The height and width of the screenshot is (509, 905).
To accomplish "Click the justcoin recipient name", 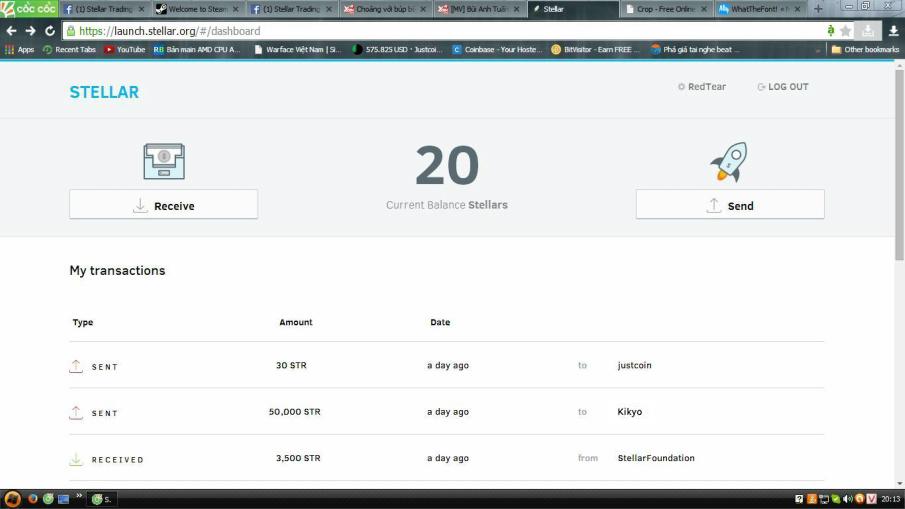I will point(634,365).
